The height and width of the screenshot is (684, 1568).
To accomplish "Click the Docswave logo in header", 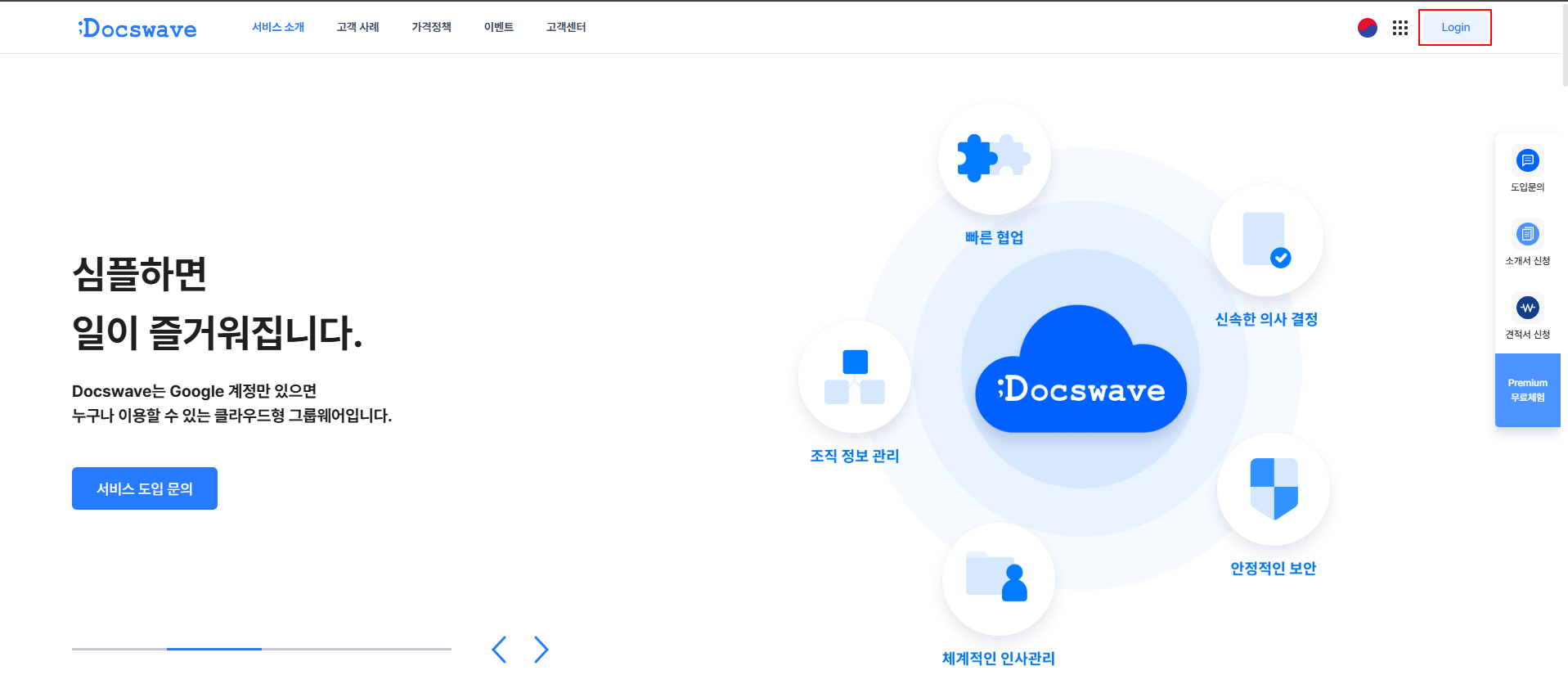I will 137,28.
